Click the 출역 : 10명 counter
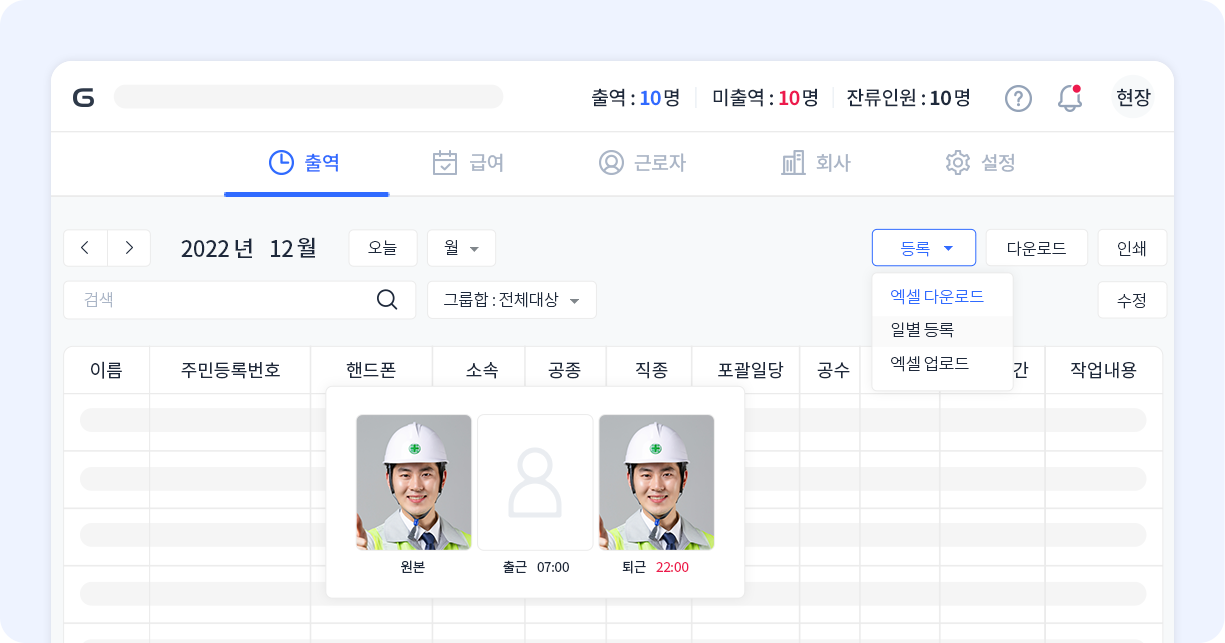Viewport: 1225px width, 643px height. pyautogui.click(x=635, y=98)
